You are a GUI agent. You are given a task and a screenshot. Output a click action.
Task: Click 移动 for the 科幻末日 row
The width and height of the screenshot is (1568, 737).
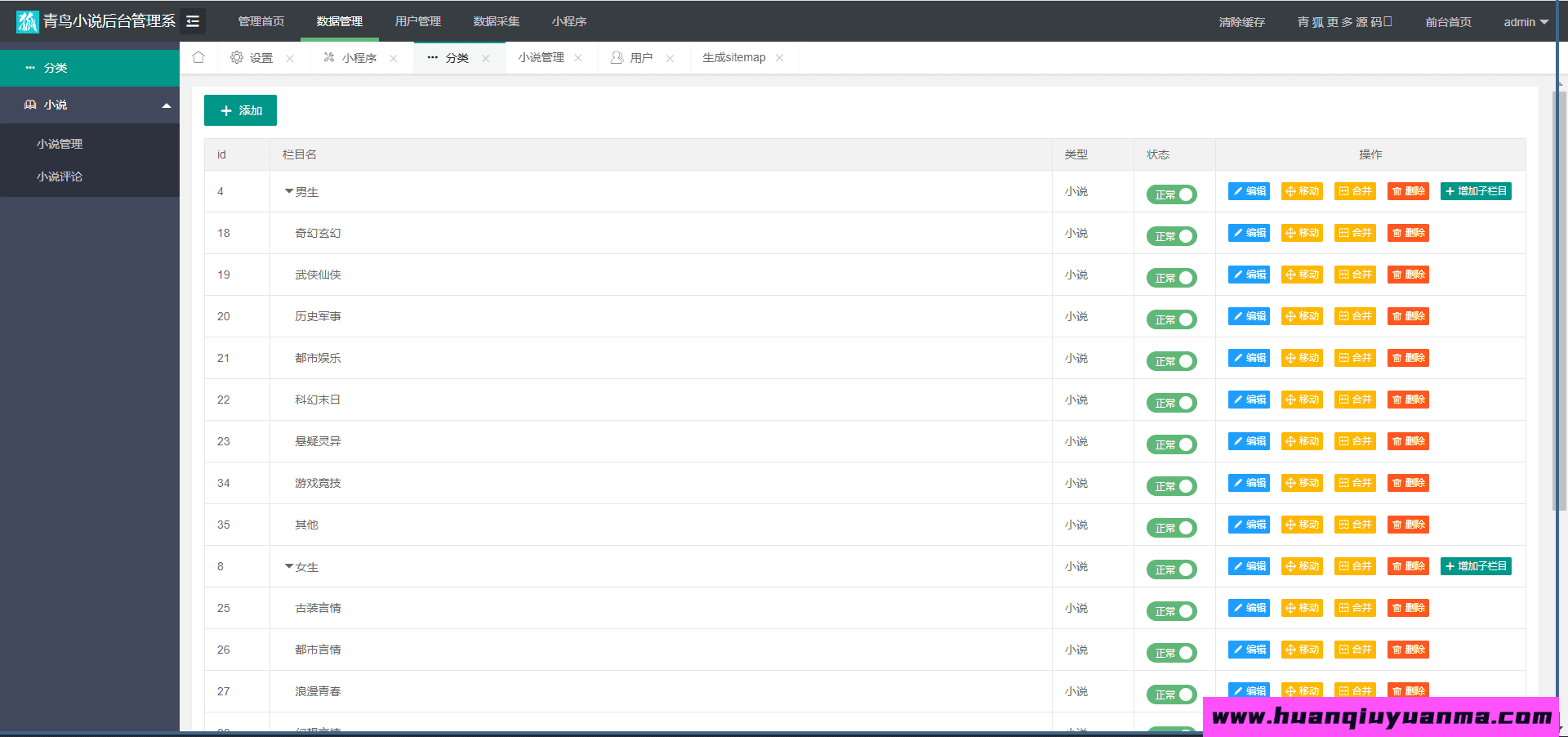point(1303,400)
